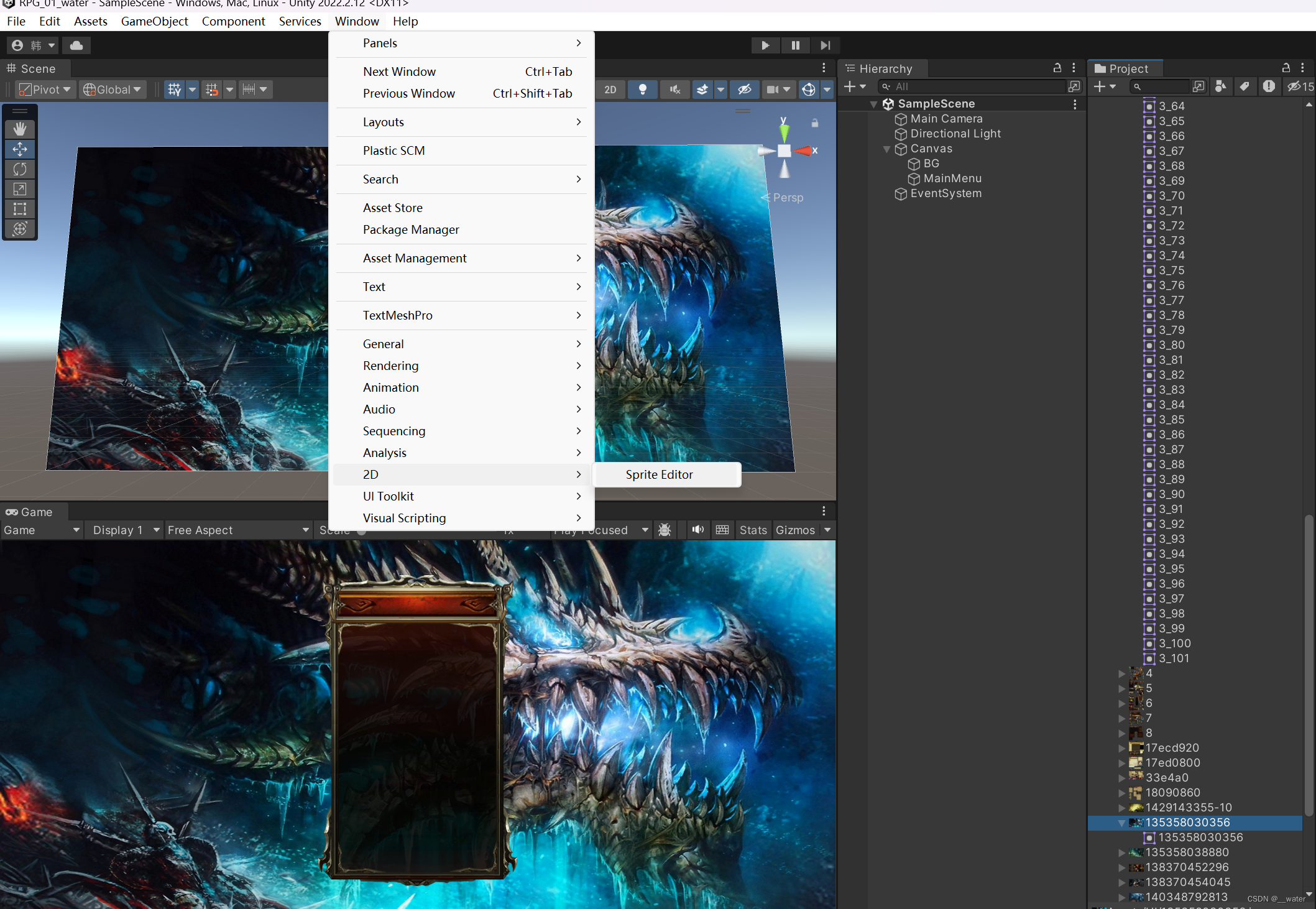Choose Sprite Editor from 2D submenu
Screen dimensions: 1316x909
(x=666, y=474)
